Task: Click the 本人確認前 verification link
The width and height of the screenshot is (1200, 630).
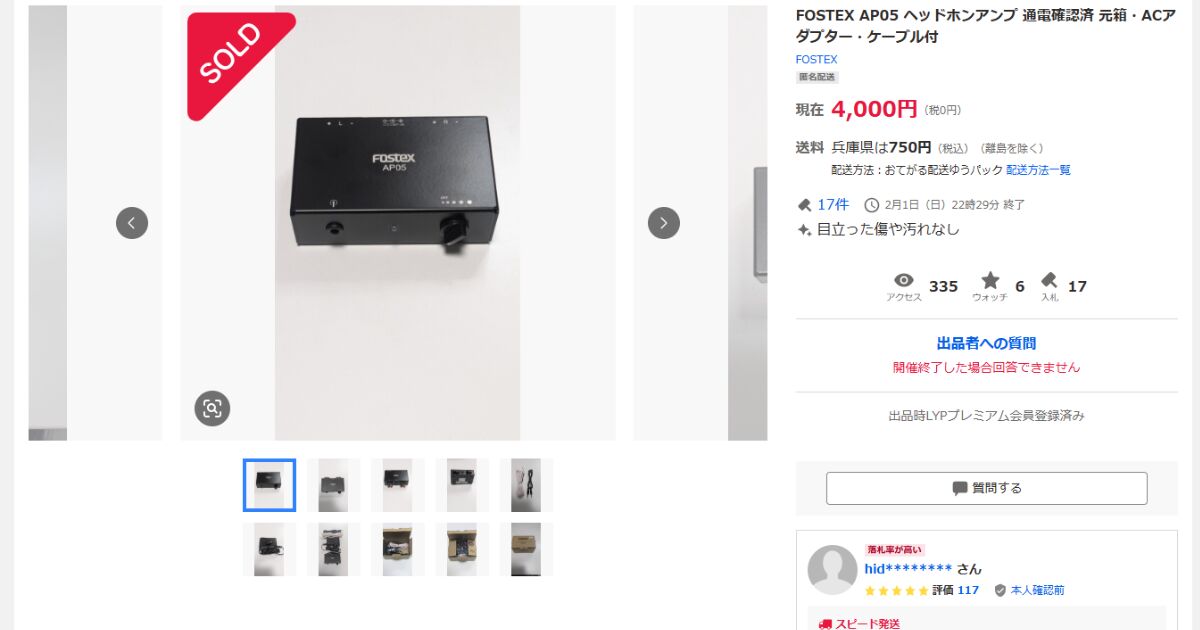Action: pyautogui.click(x=1037, y=590)
